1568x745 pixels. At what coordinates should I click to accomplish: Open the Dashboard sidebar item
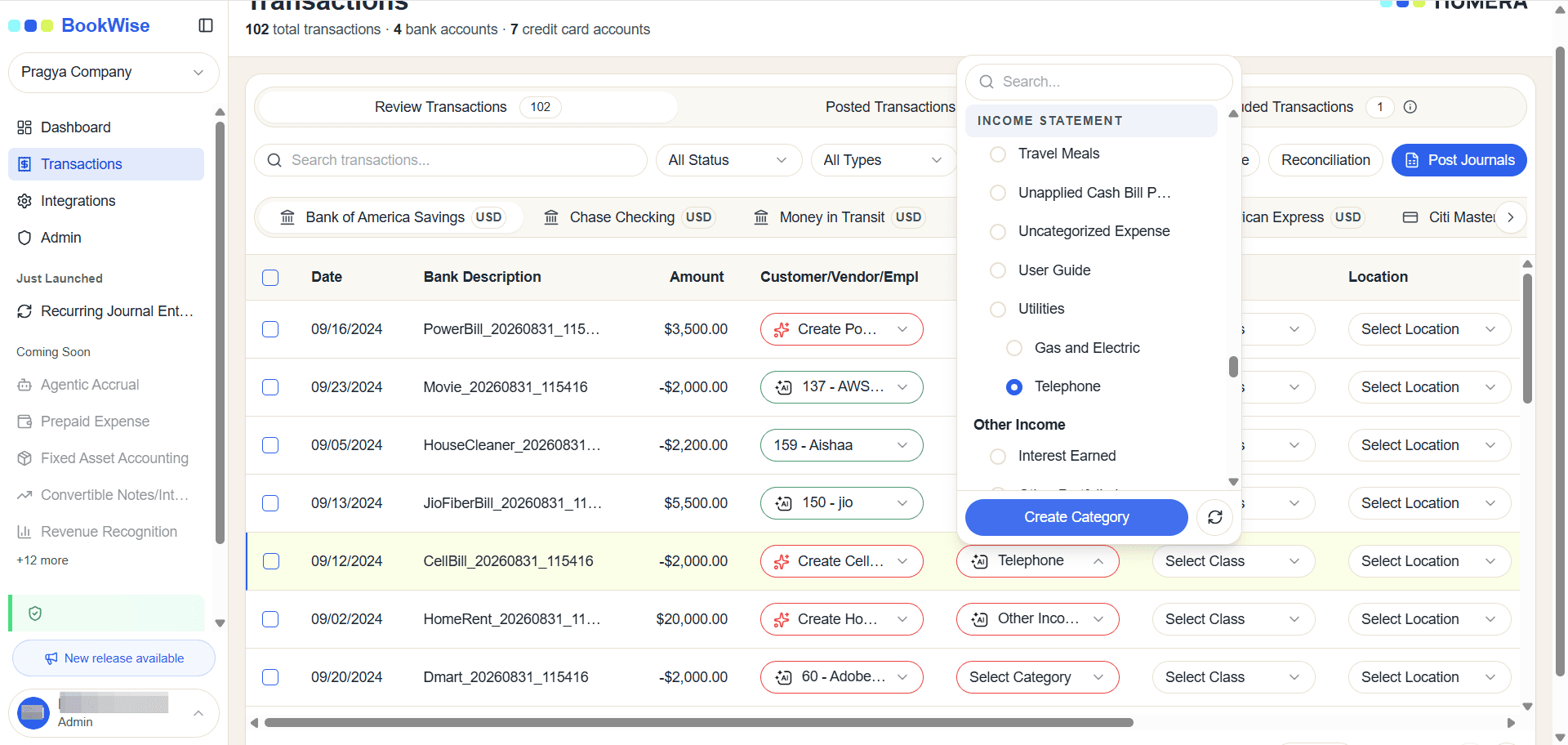(106, 127)
